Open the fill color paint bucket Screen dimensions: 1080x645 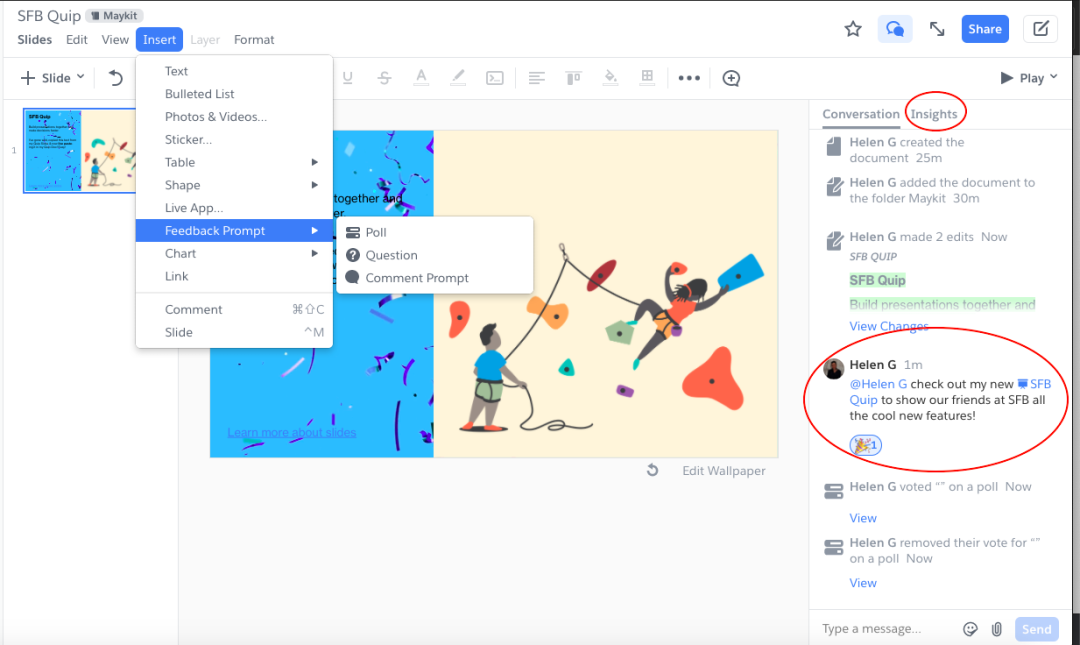click(611, 78)
